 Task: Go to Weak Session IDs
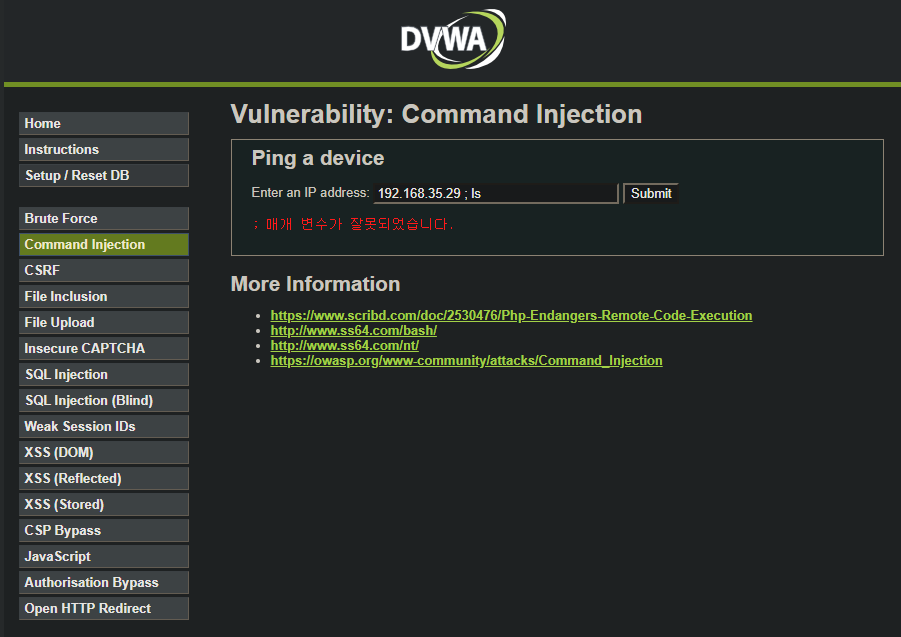click(x=104, y=426)
